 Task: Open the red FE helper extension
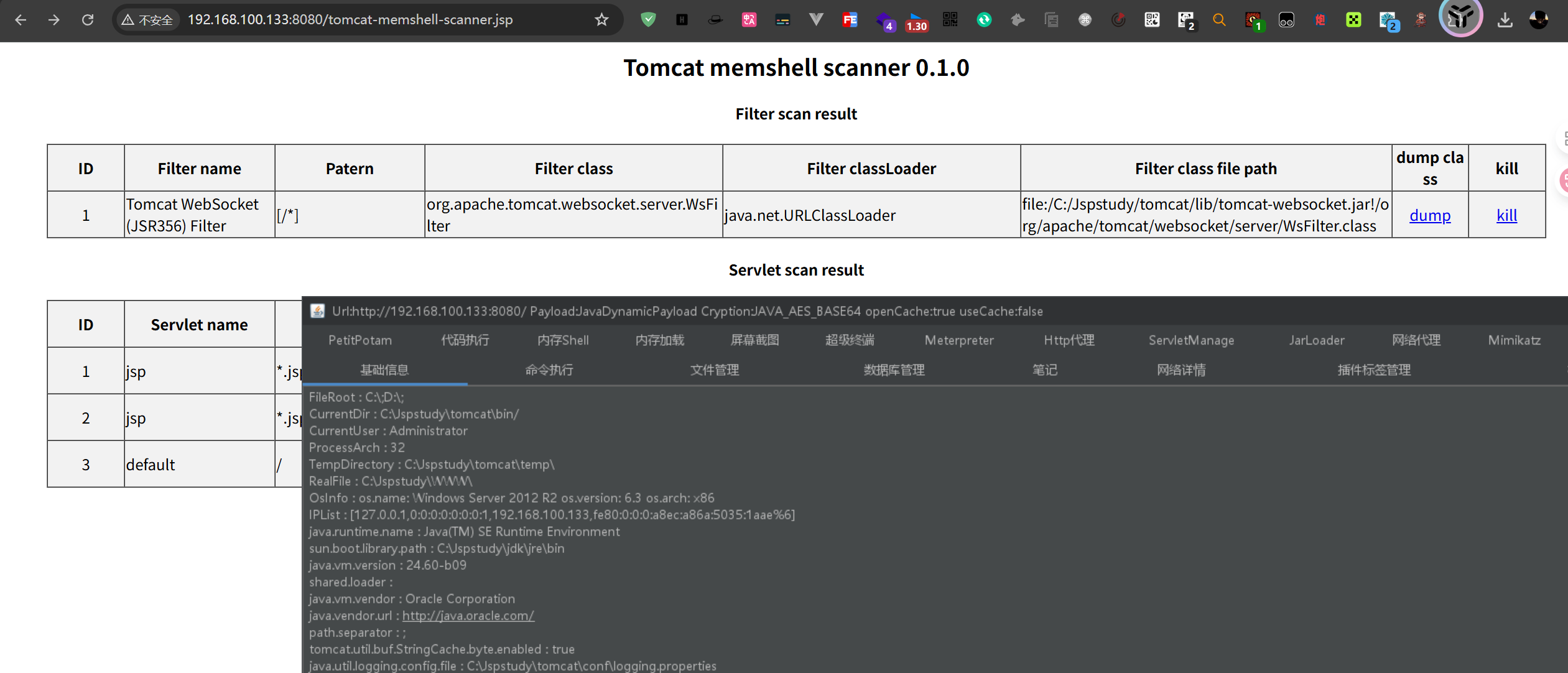click(x=850, y=20)
